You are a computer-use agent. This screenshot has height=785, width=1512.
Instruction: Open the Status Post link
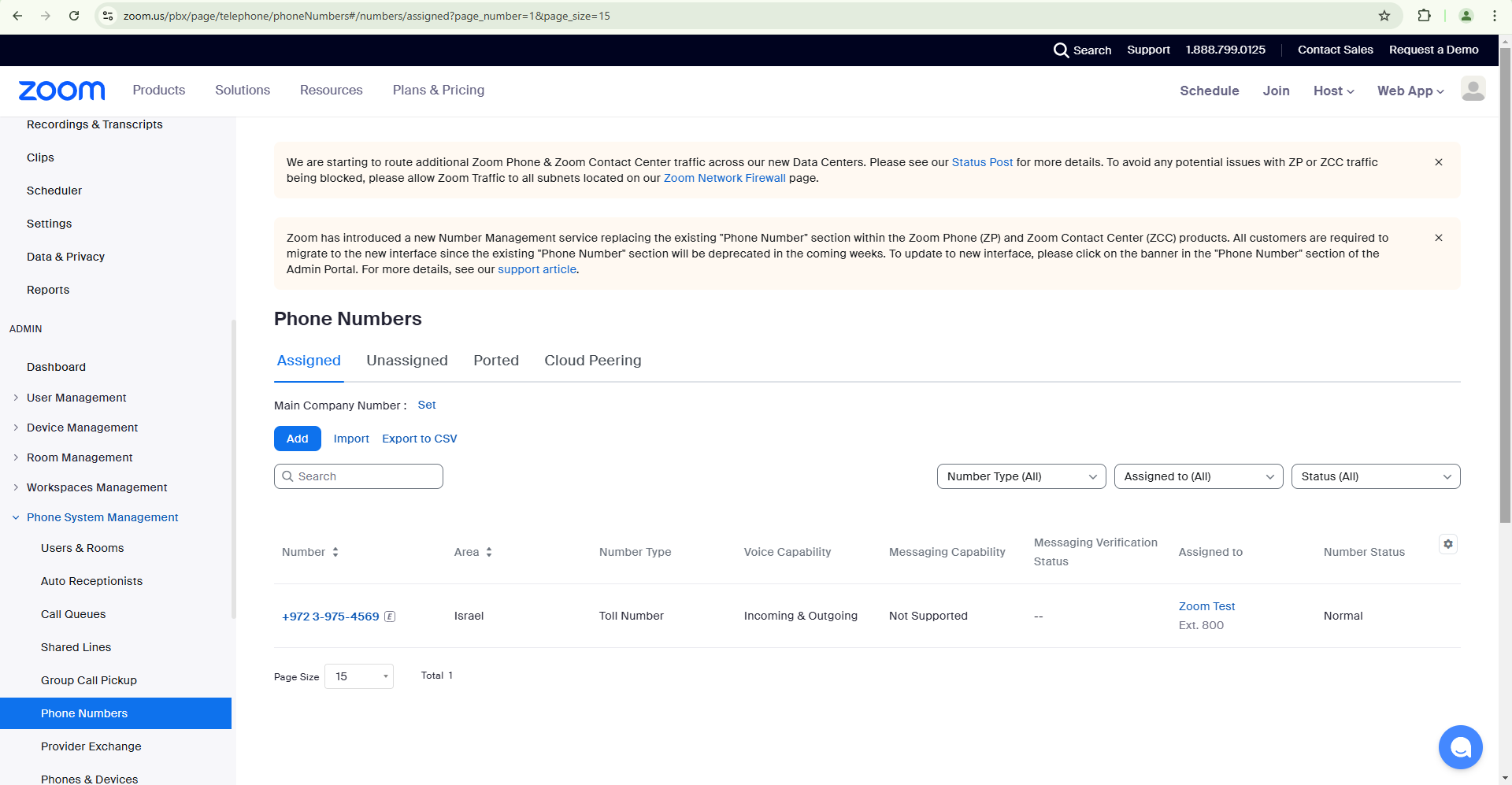[x=982, y=162]
